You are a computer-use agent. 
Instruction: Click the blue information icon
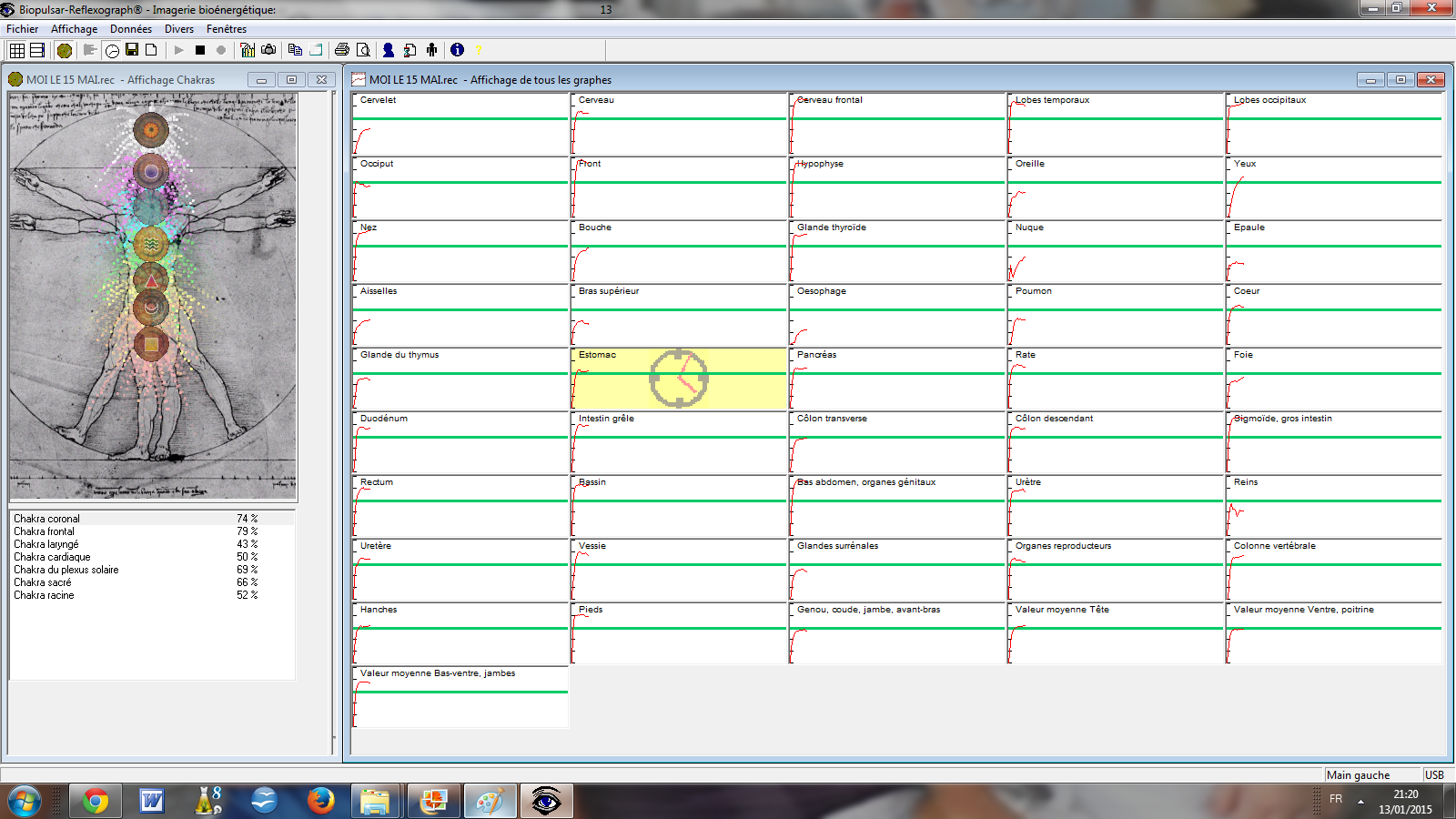coord(457,50)
